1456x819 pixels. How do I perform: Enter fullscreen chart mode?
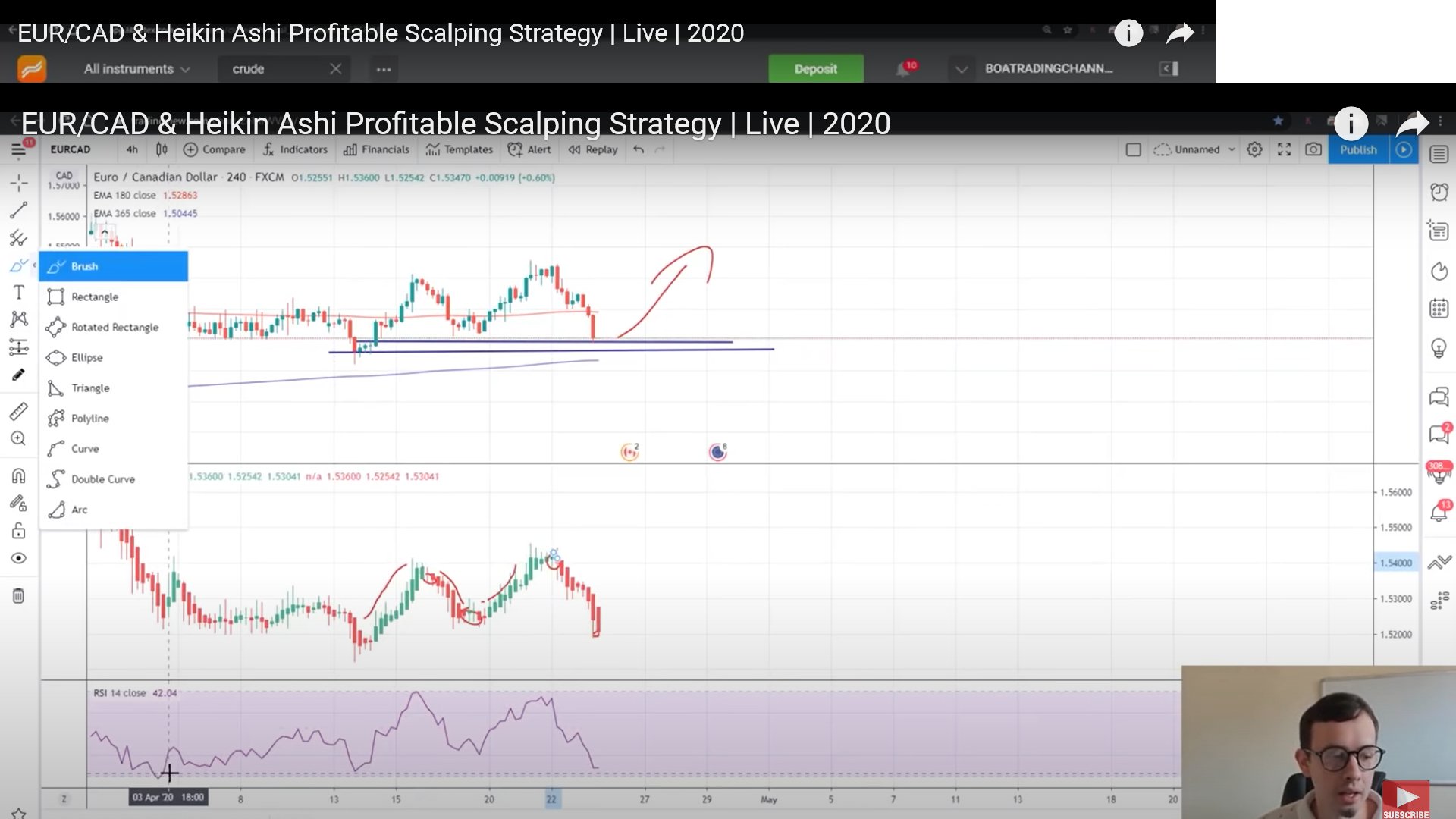(1284, 149)
